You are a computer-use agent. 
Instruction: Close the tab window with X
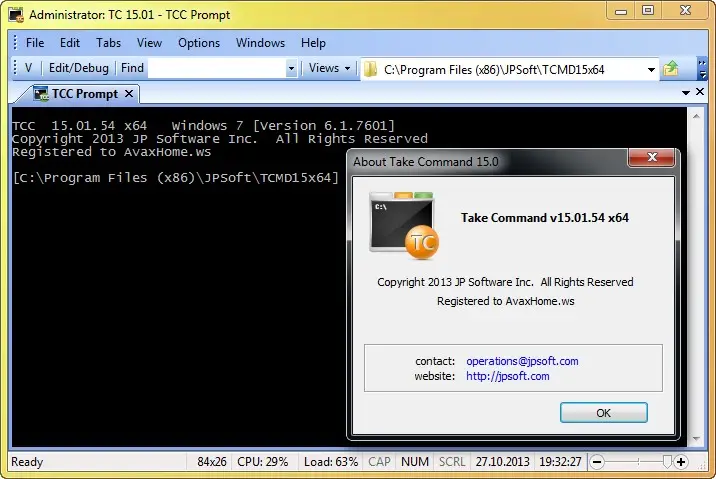point(700,92)
